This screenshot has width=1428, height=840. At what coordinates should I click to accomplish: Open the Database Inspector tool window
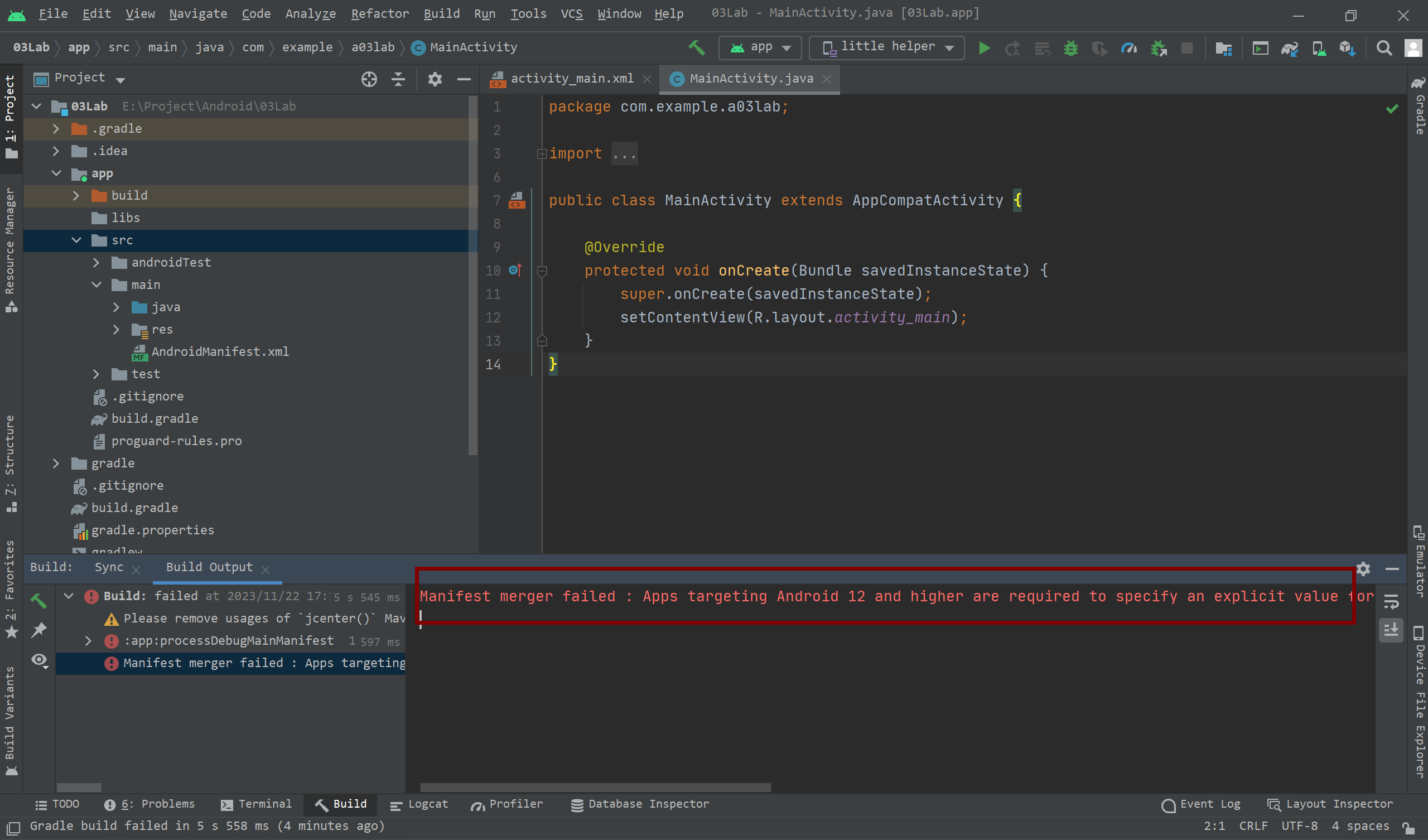pyautogui.click(x=640, y=804)
